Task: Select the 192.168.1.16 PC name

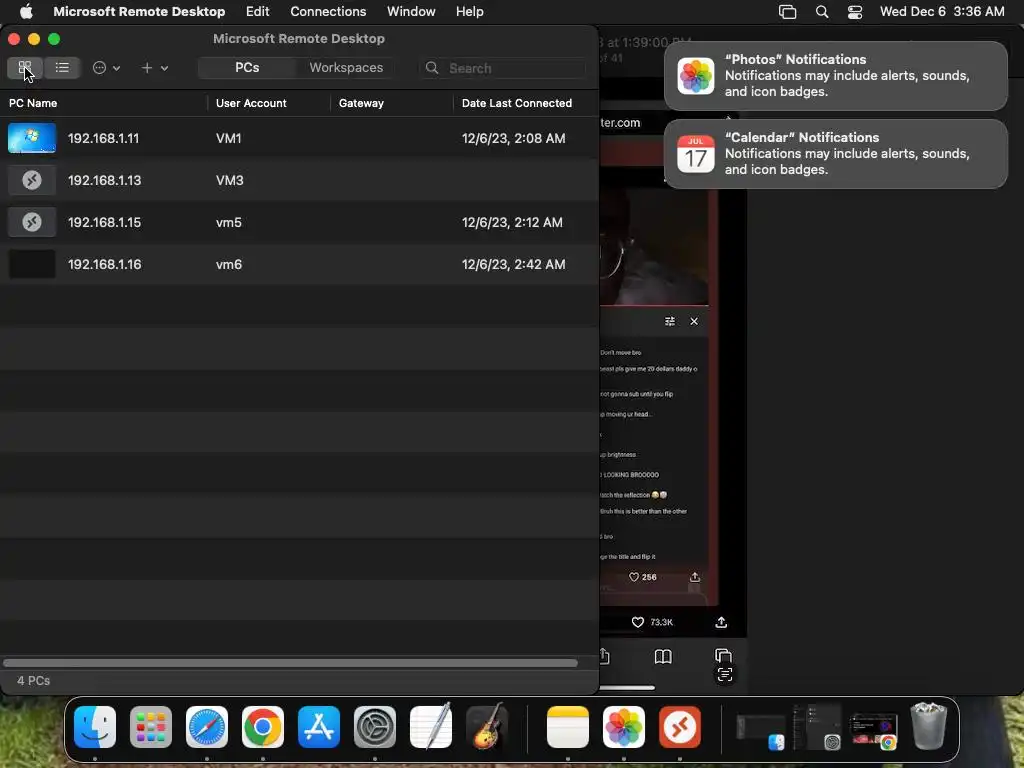Action: point(104,264)
